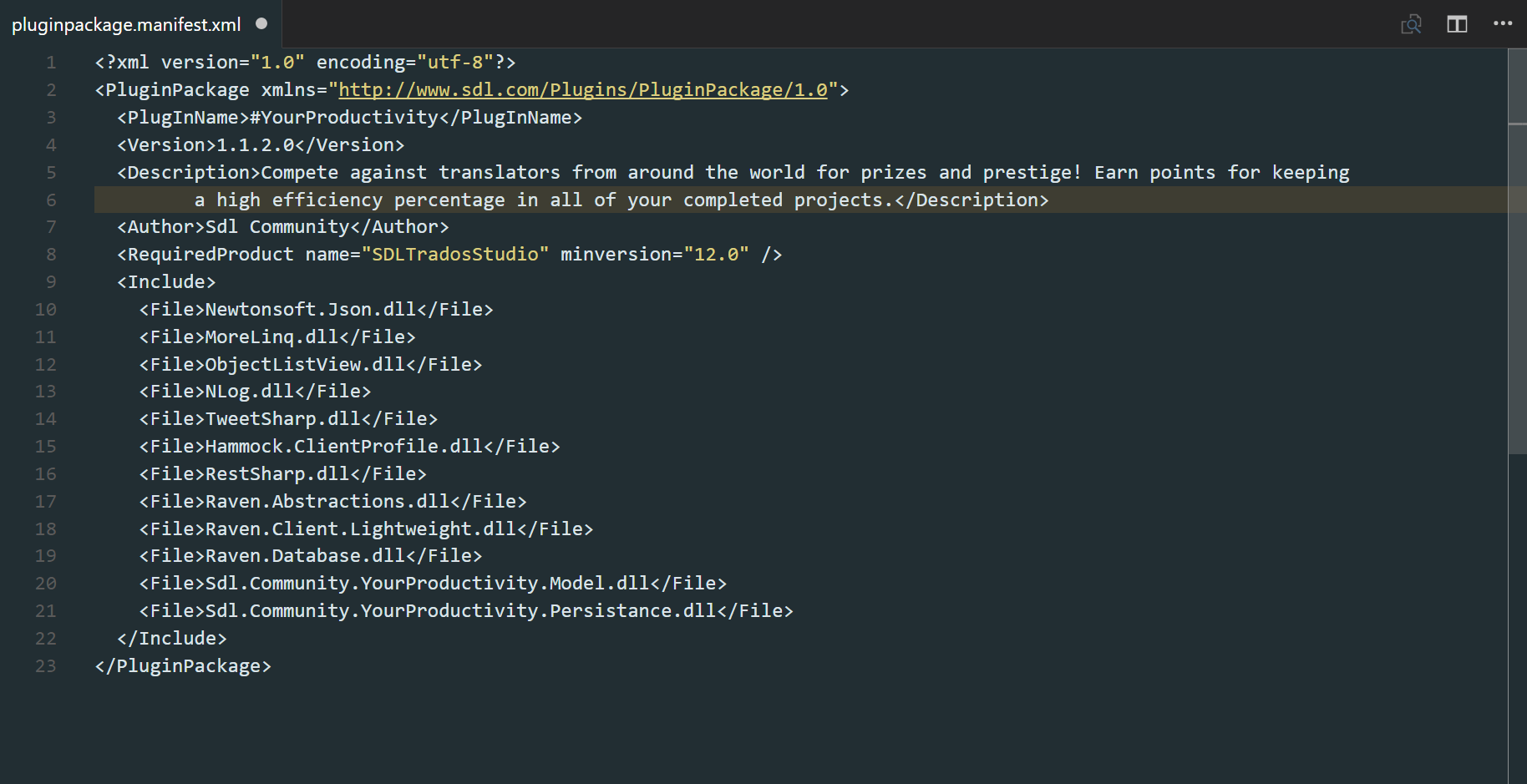Open the sdl.com PluginPackage namespace link
Image resolution: width=1527 pixels, height=784 pixels.
click(583, 89)
